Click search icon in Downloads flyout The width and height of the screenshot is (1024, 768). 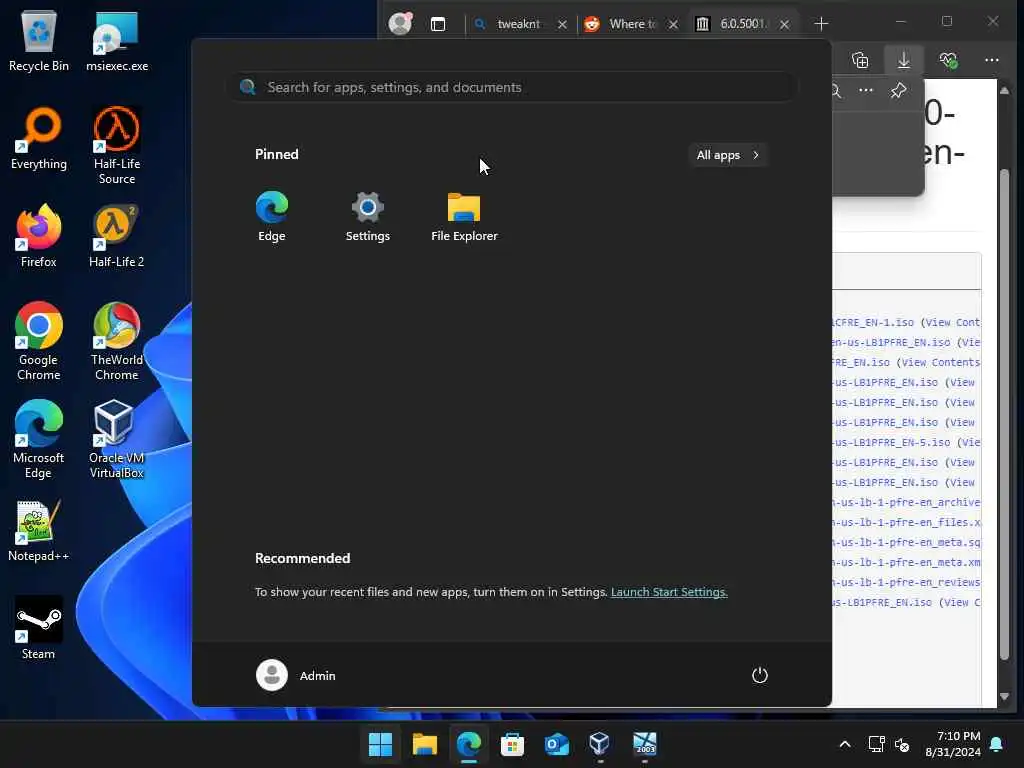tap(836, 91)
